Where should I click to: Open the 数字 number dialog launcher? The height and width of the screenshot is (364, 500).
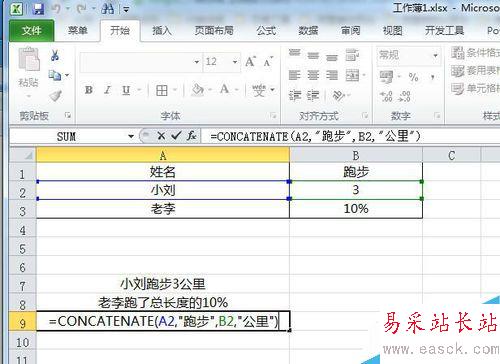(x=437, y=116)
